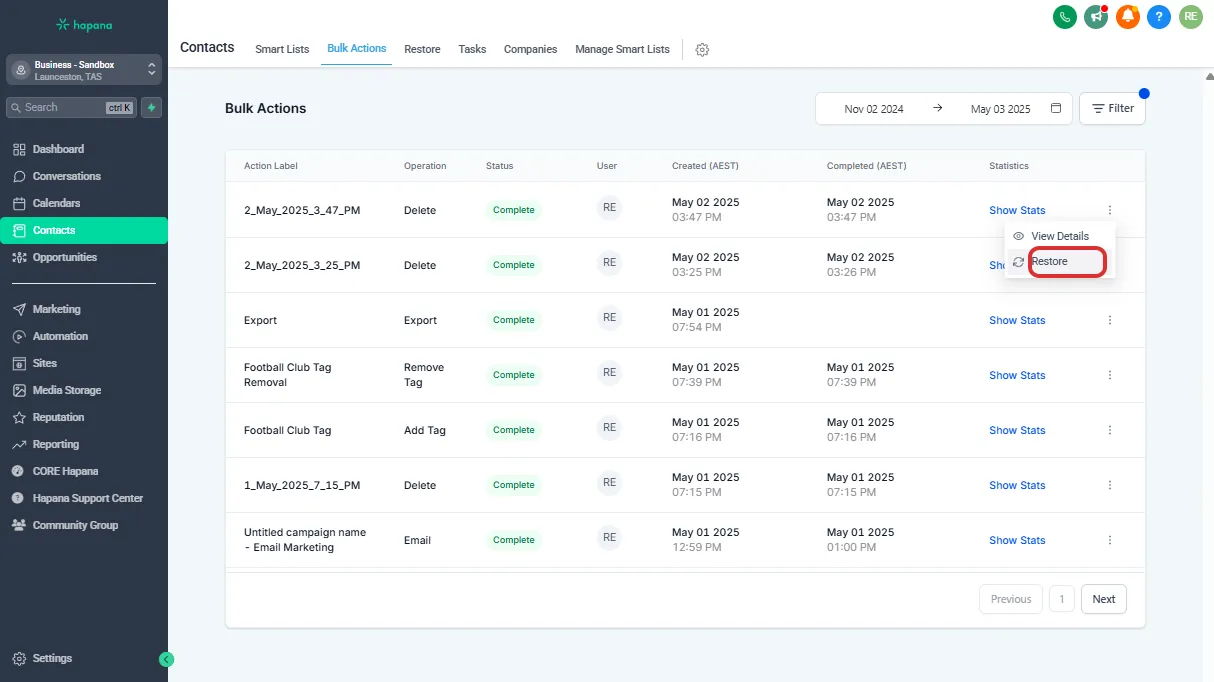Open Contacts settings gear icon

pyautogui.click(x=702, y=50)
